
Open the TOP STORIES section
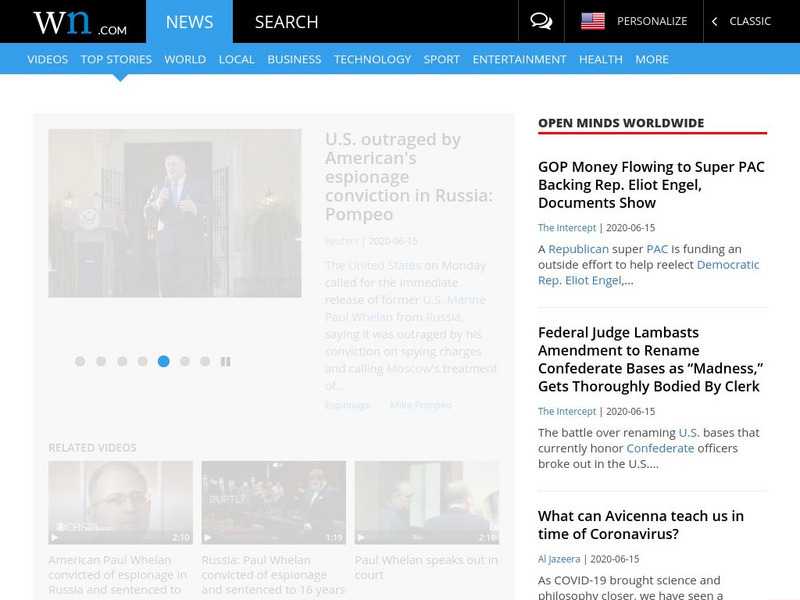pos(115,59)
